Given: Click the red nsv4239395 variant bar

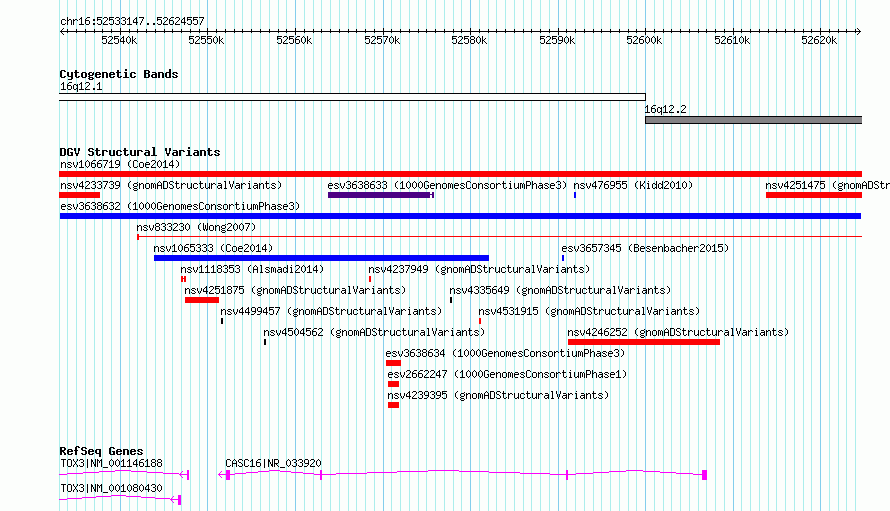Looking at the screenshot, I should (393, 405).
